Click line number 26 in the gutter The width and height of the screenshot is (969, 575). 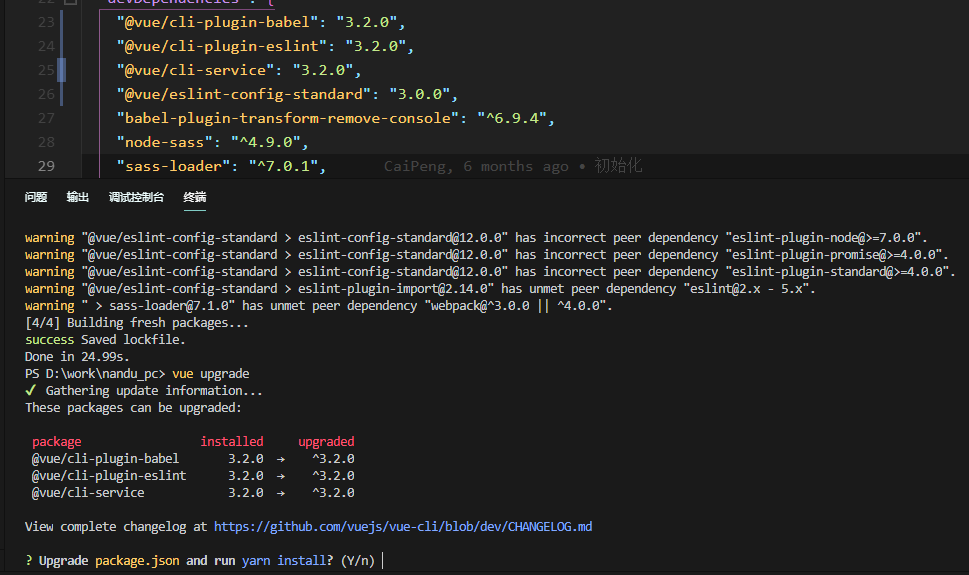pyautogui.click(x=46, y=95)
